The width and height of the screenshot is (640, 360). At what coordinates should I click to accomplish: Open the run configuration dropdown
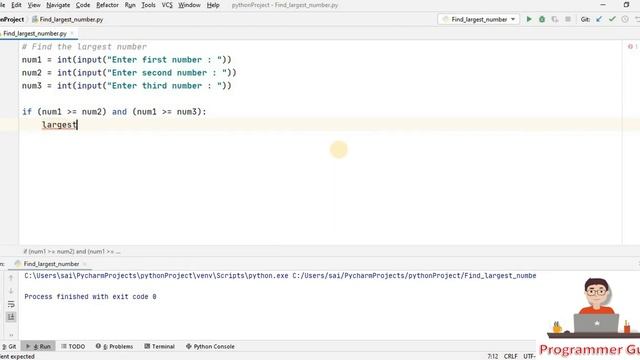(479, 19)
